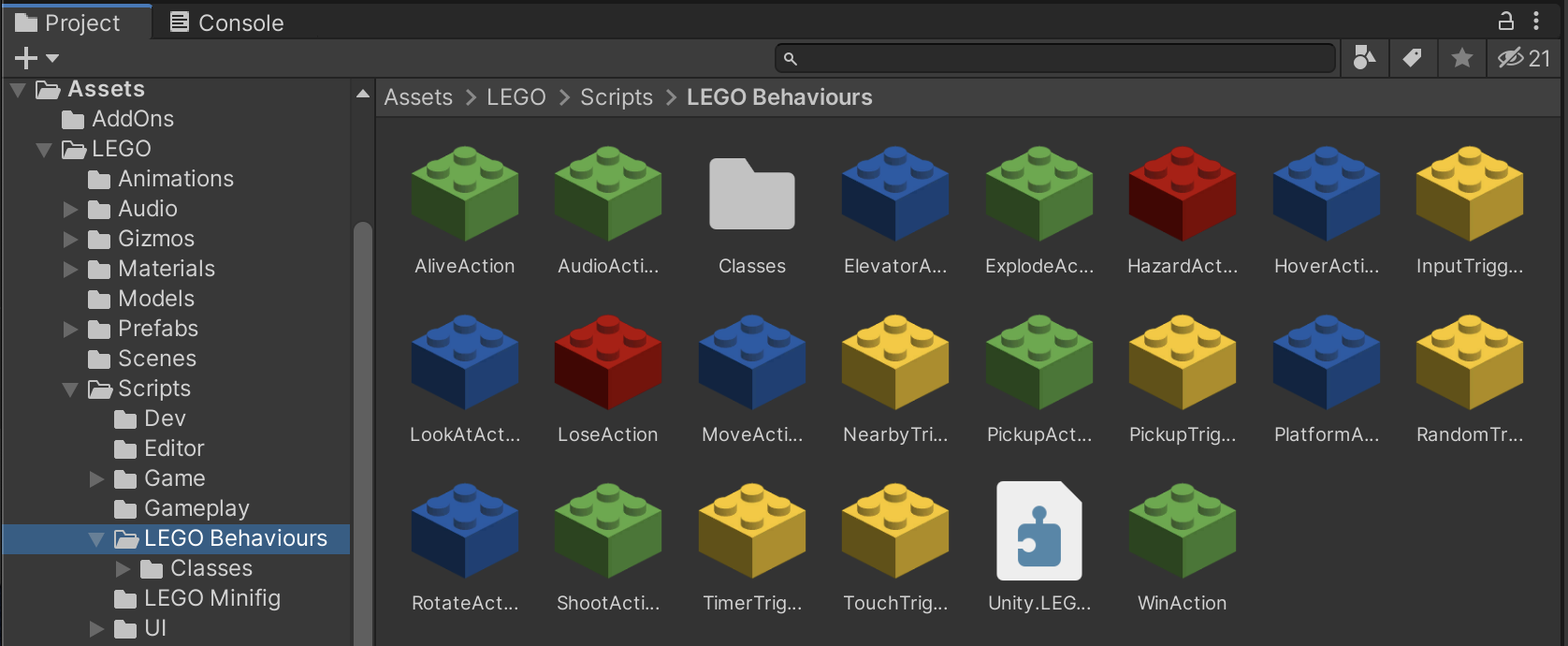Select the AudioAction brick icon

pyautogui.click(x=608, y=194)
